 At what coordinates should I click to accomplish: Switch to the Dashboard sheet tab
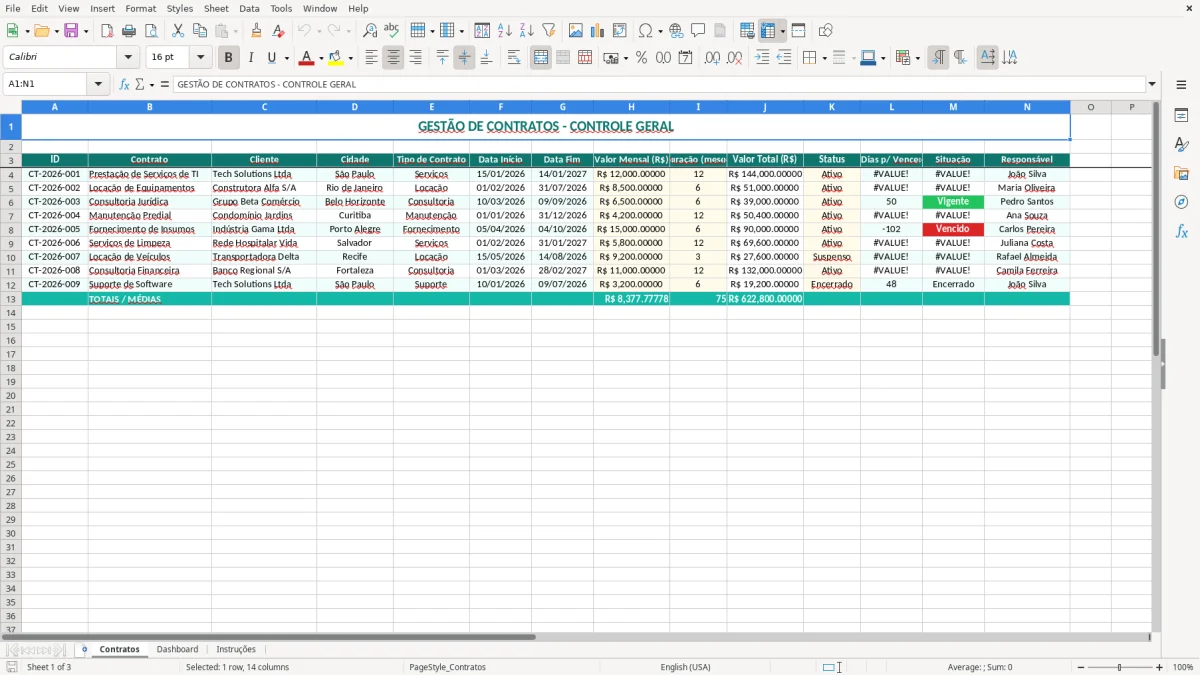coord(177,649)
